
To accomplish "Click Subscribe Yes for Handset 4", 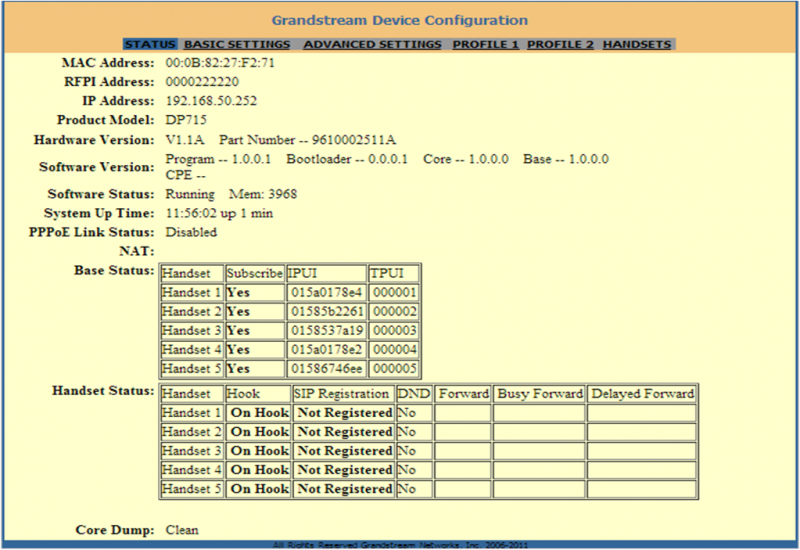I will [x=255, y=349].
